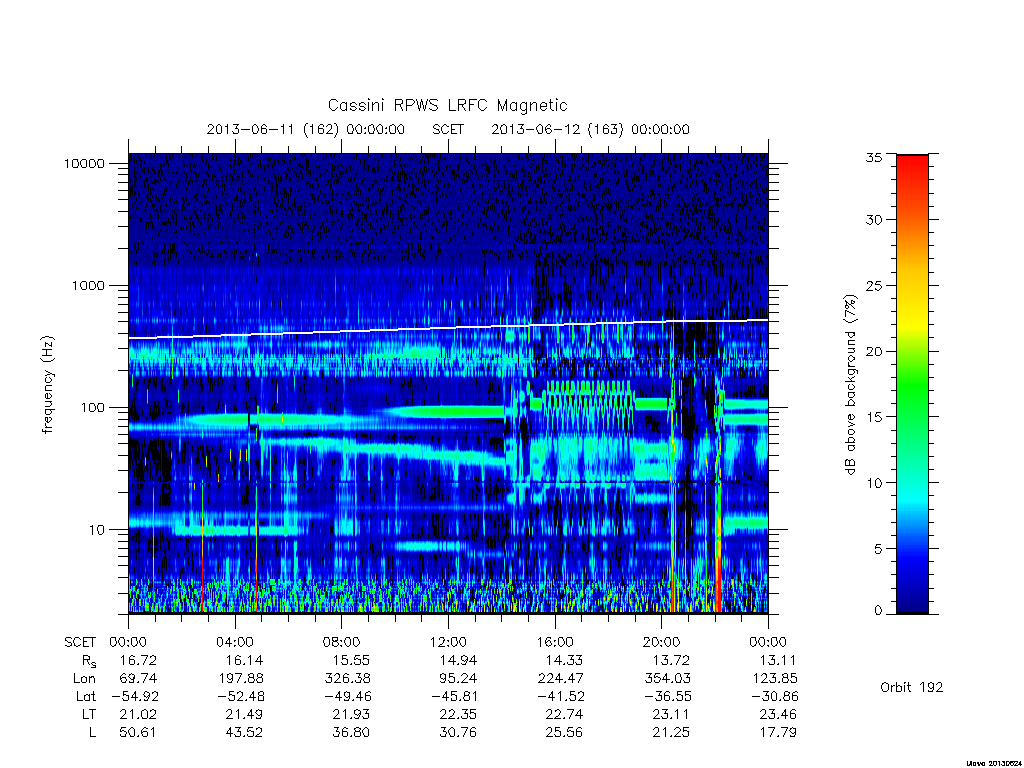Select the 1000 Hz frequency tick label

(88, 285)
